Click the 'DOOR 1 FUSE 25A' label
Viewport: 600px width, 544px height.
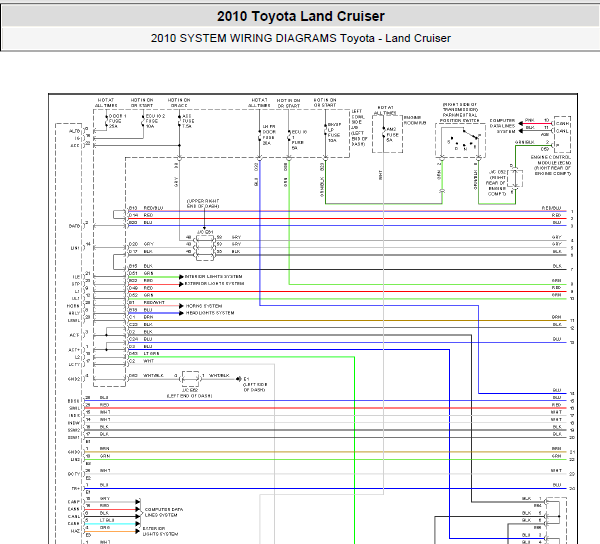(x=117, y=121)
